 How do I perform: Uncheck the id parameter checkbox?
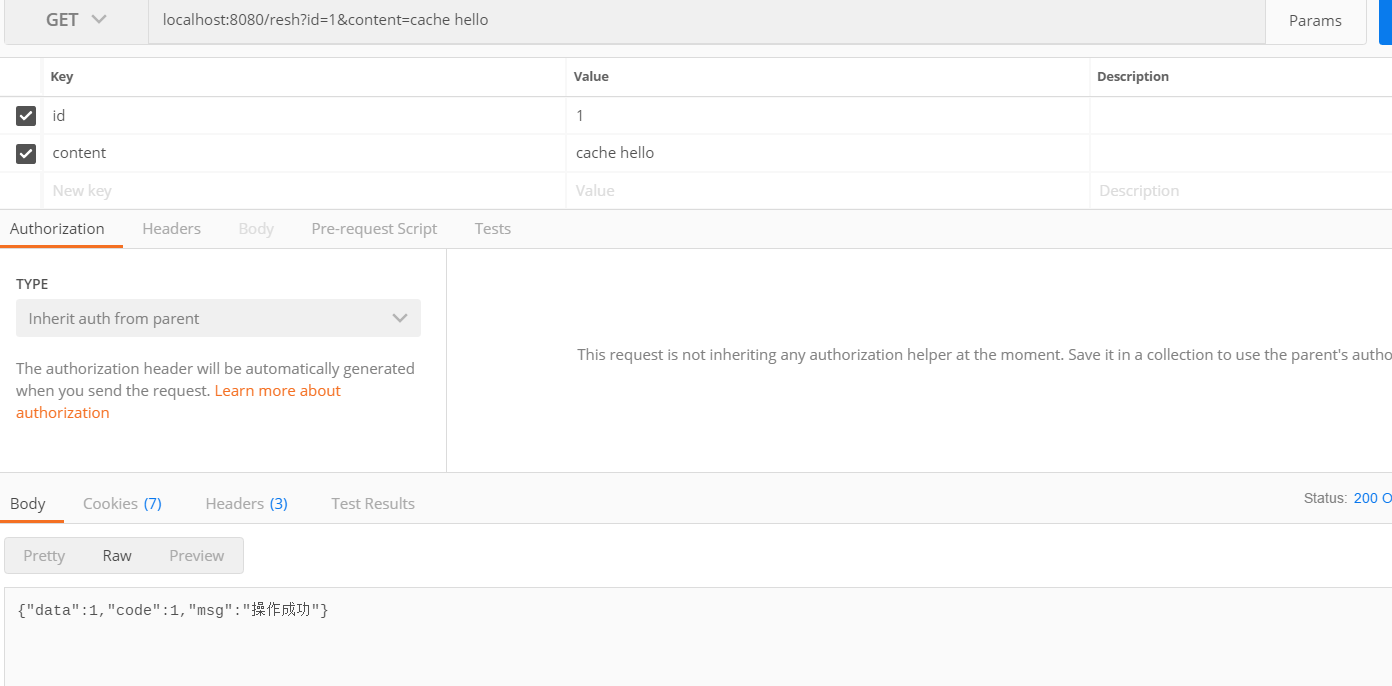tap(26, 116)
